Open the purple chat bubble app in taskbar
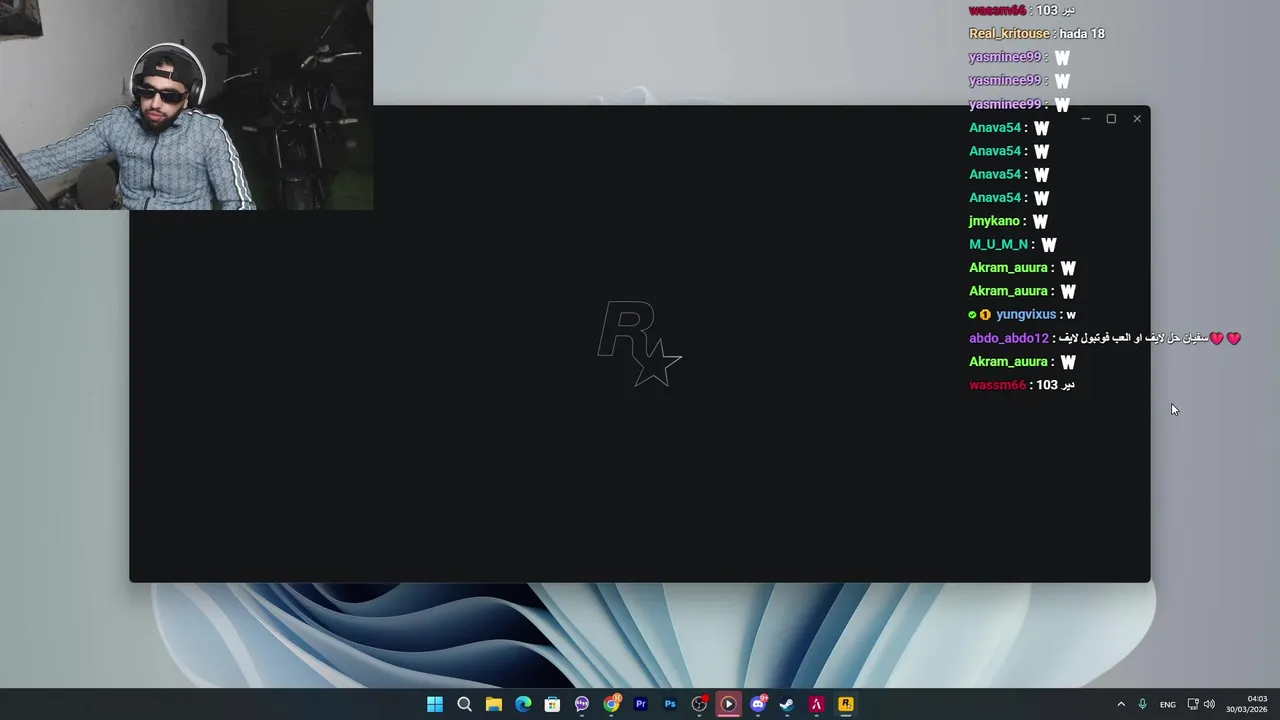 [582, 704]
